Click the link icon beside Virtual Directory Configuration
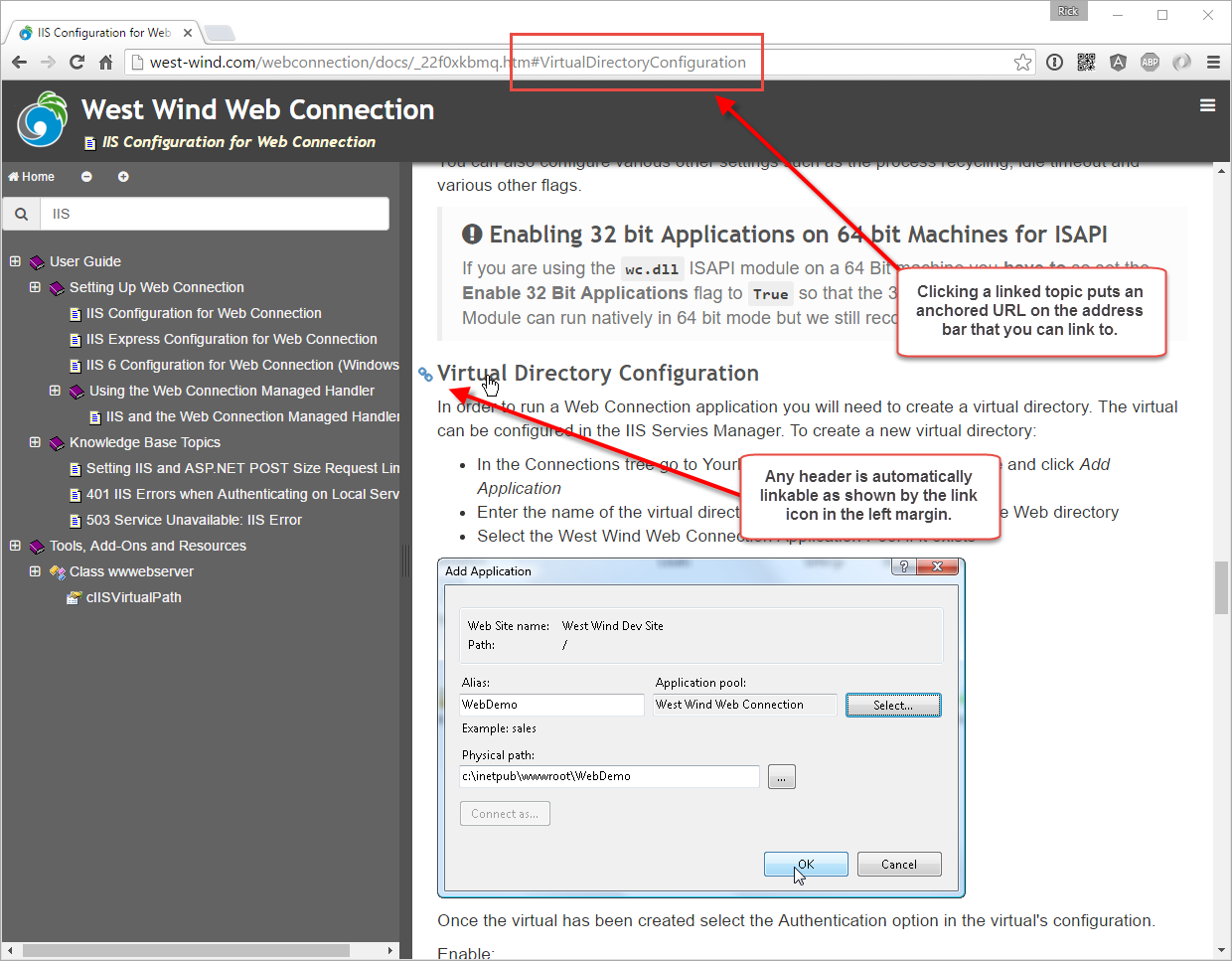Screen dimensions: 1232x961 [x=425, y=374]
